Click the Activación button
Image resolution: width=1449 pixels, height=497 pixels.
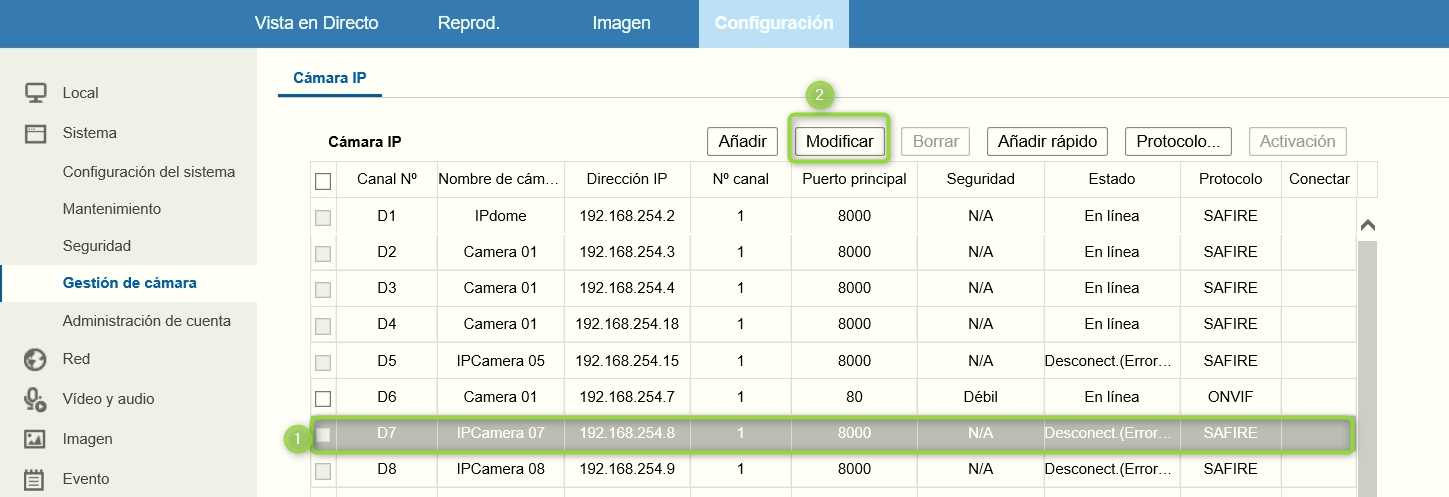(x=1297, y=141)
